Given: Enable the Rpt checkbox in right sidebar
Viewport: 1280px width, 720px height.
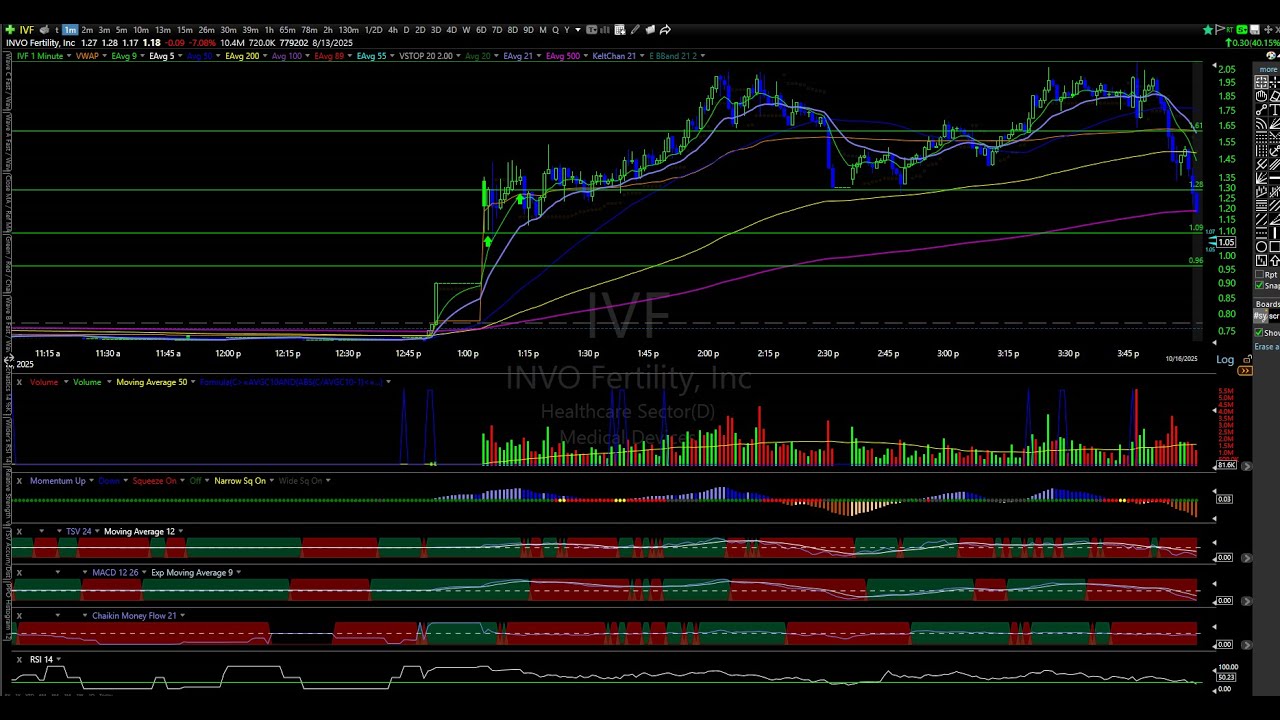Looking at the screenshot, I should pyautogui.click(x=1258, y=274).
